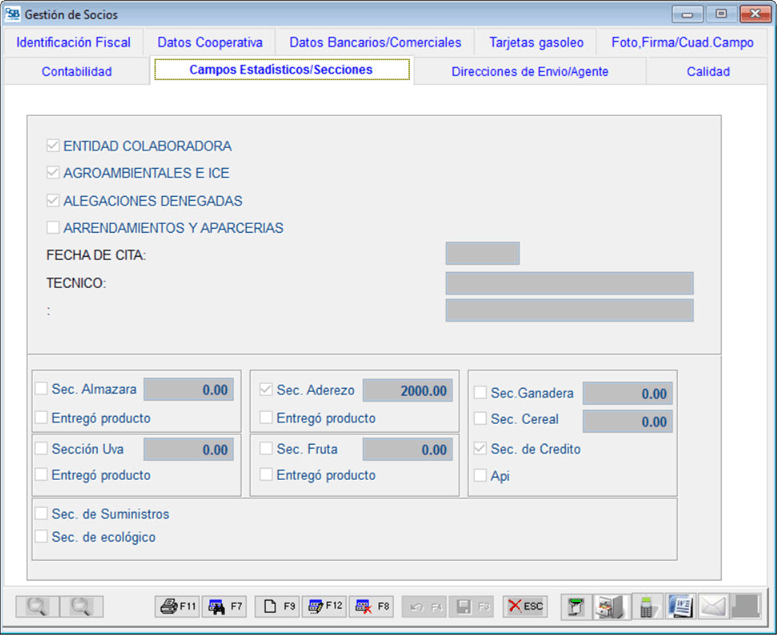This screenshot has height=635, width=777.
Task: Check Entregó producto under Sec. Aderezo
Action: [x=266, y=417]
